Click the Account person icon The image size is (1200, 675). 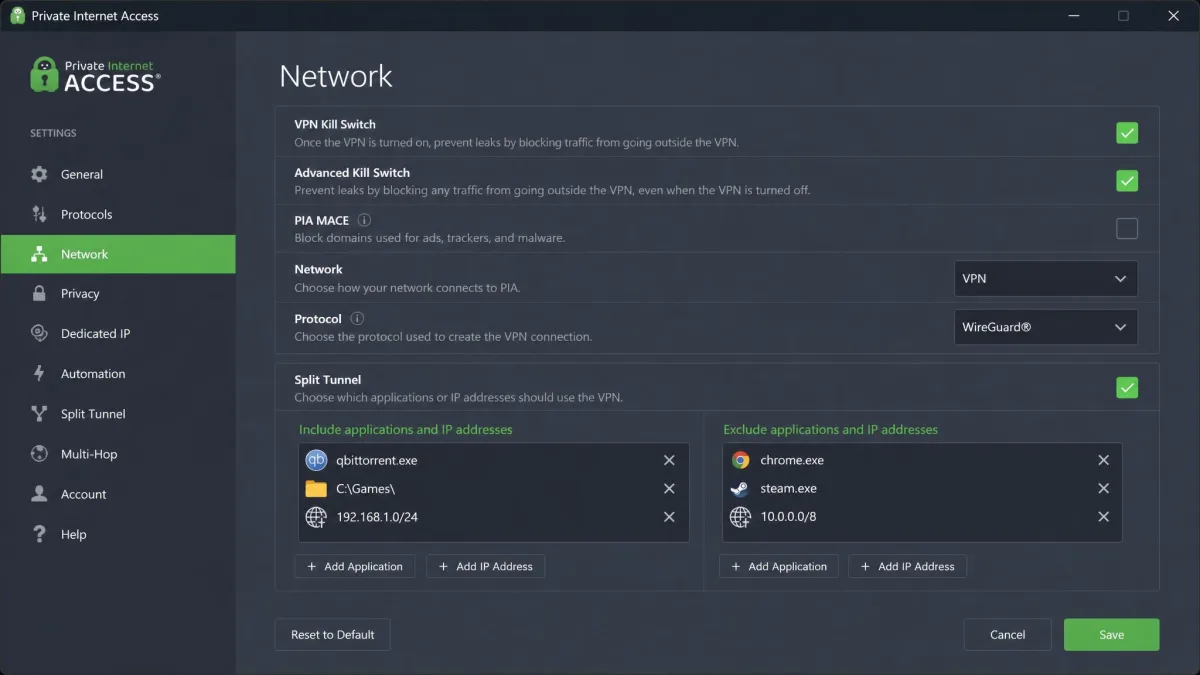(39, 494)
